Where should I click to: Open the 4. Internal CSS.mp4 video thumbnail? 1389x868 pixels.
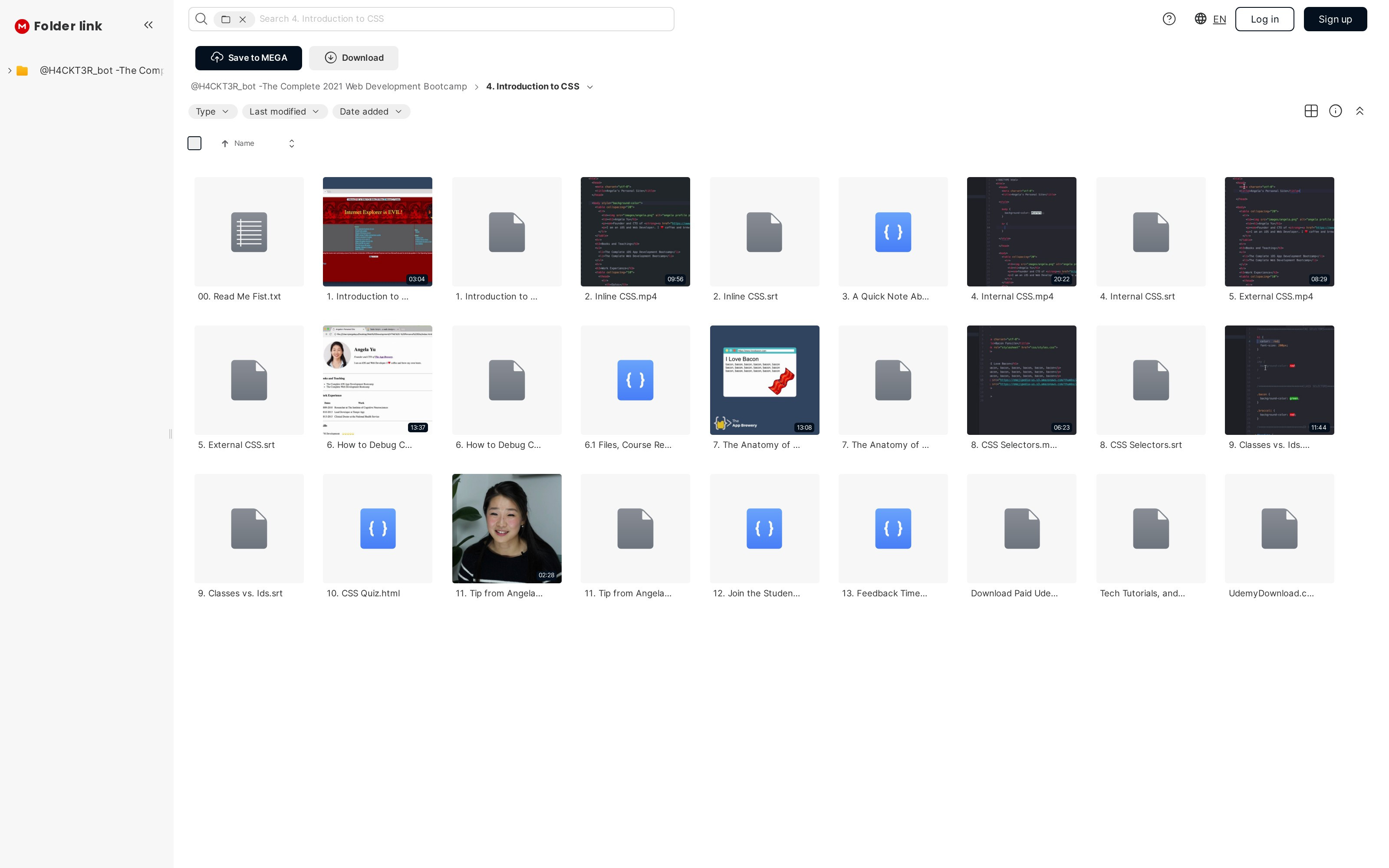tap(1022, 232)
